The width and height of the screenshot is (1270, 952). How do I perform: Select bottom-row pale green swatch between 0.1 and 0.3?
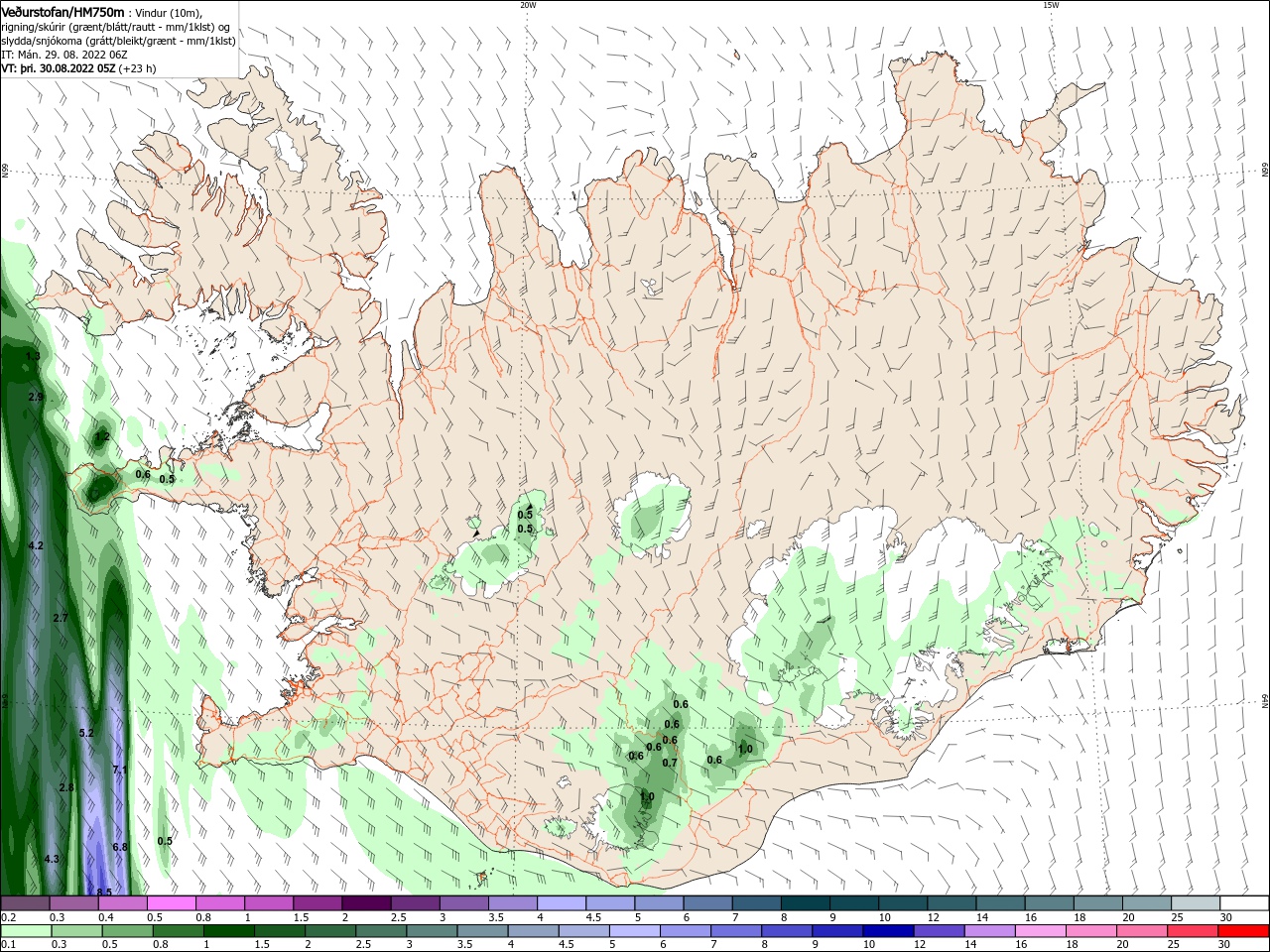pyautogui.click(x=25, y=931)
